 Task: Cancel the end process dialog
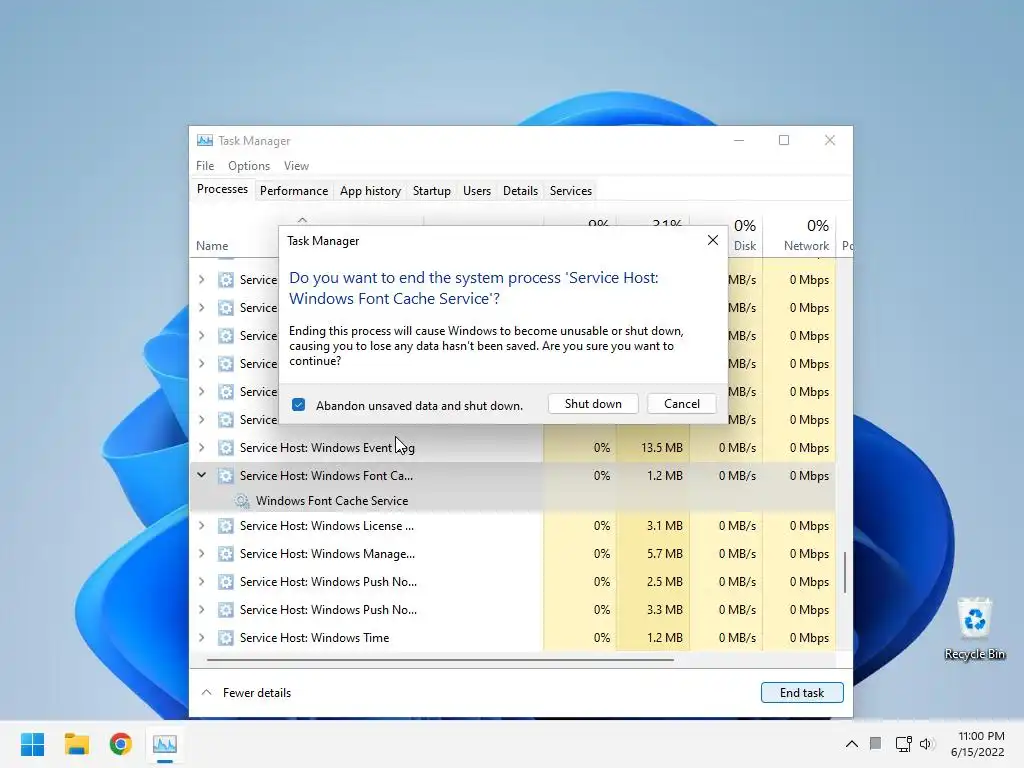tap(682, 404)
